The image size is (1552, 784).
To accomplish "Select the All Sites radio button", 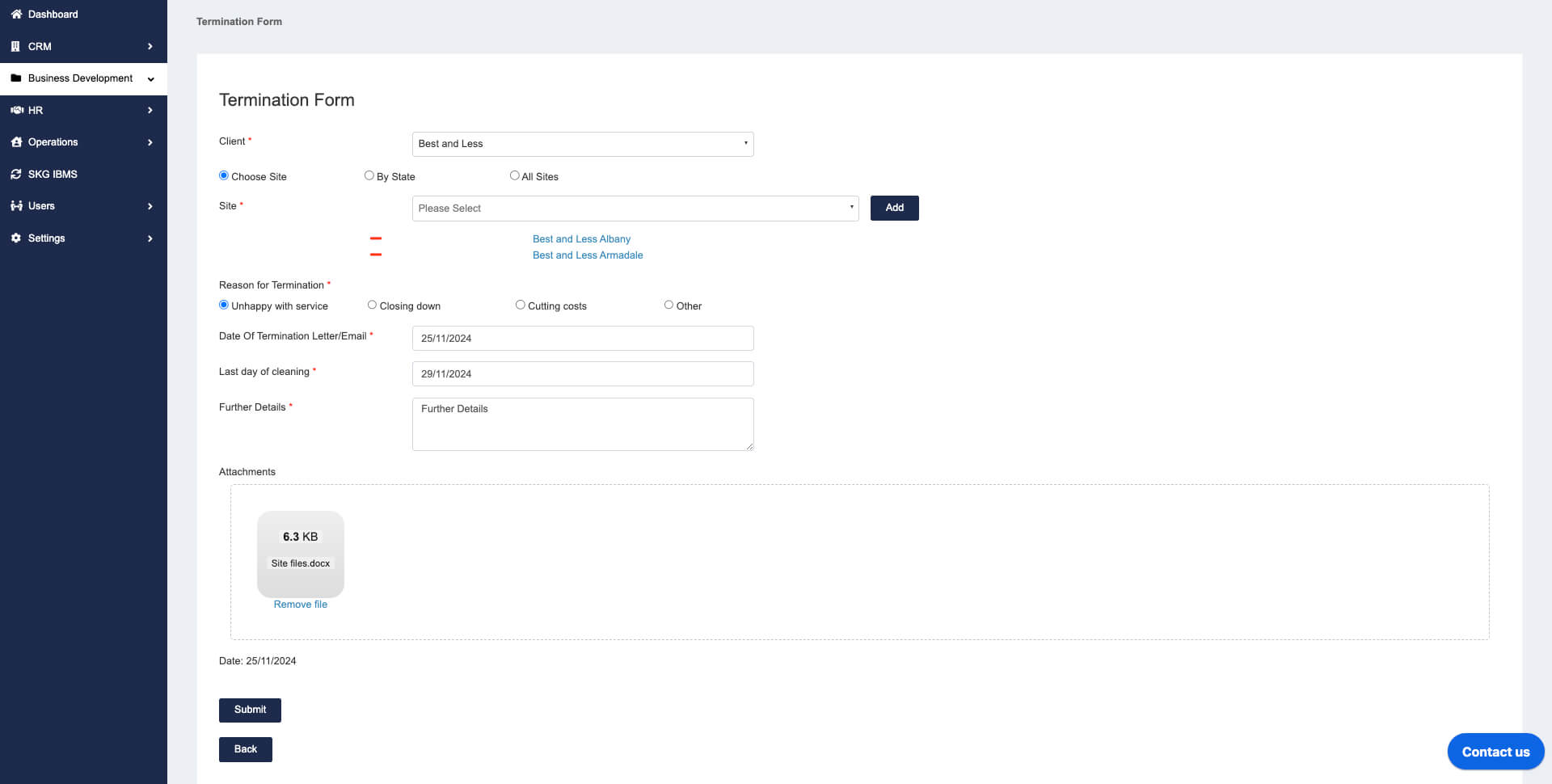I will (x=515, y=175).
